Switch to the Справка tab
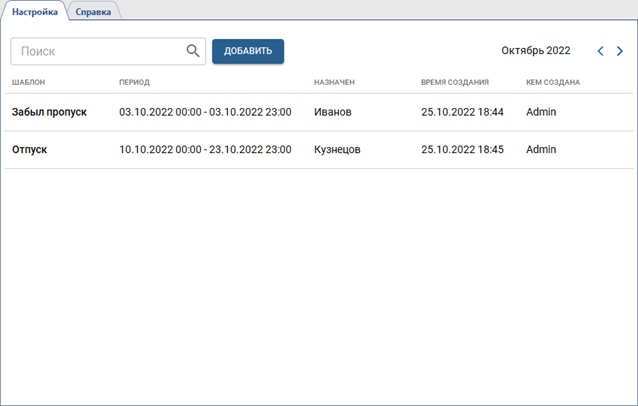The height and width of the screenshot is (406, 638). click(x=93, y=11)
